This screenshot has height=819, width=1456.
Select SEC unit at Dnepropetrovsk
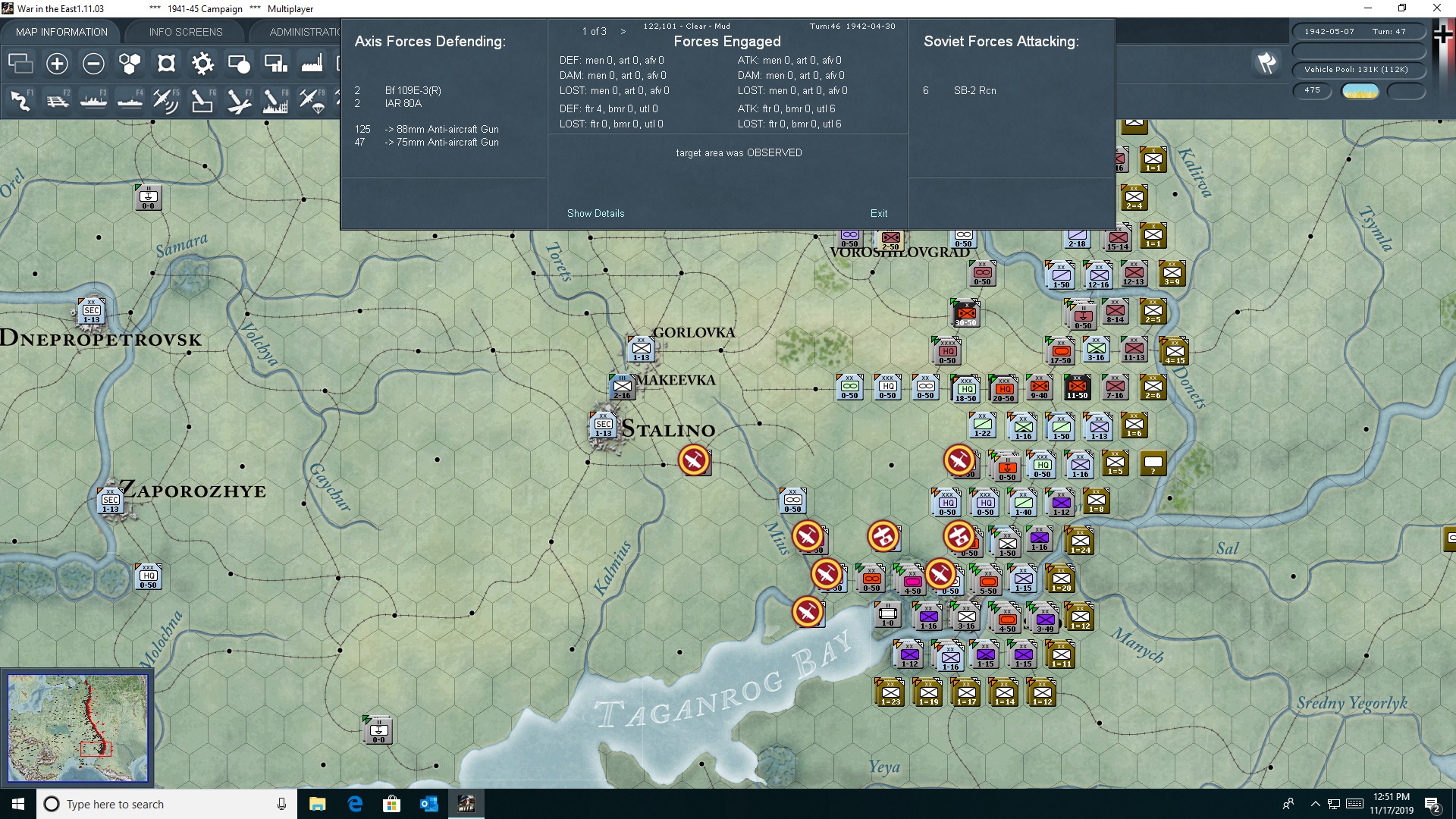click(x=91, y=311)
